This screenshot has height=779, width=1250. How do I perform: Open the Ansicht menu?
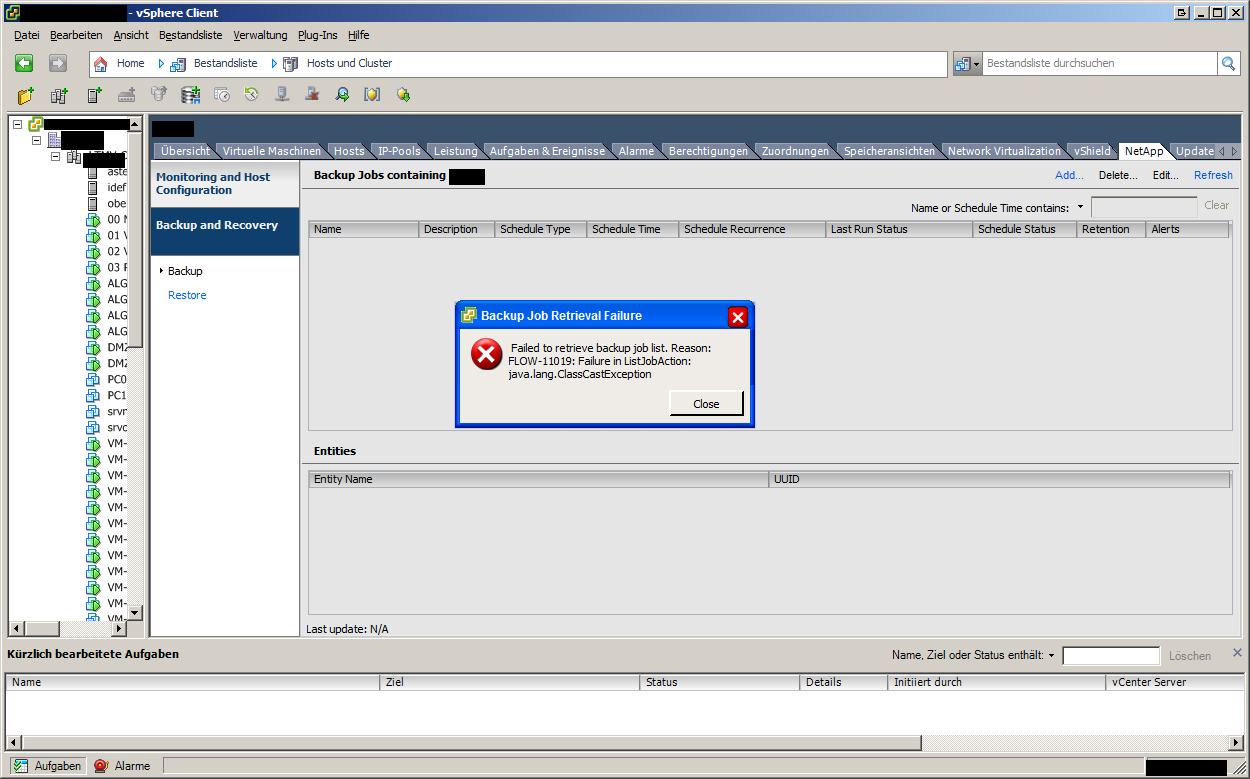tap(131, 35)
